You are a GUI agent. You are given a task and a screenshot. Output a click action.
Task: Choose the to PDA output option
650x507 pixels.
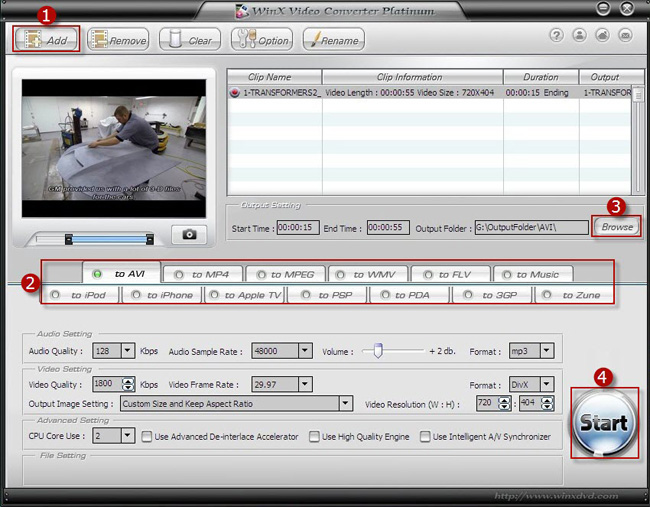410,295
